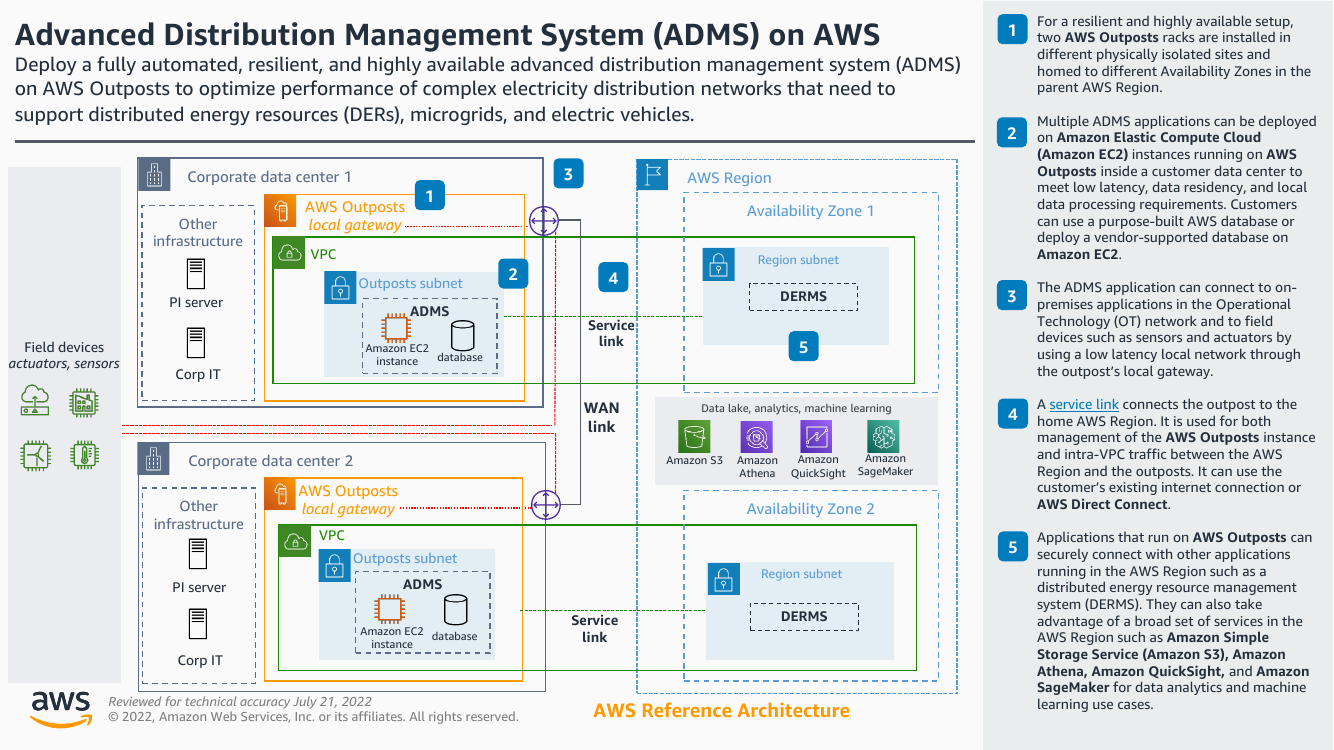The height and width of the screenshot is (750, 1334).
Task: Select the AWS Outposts icon in data center 1
Action: (281, 211)
